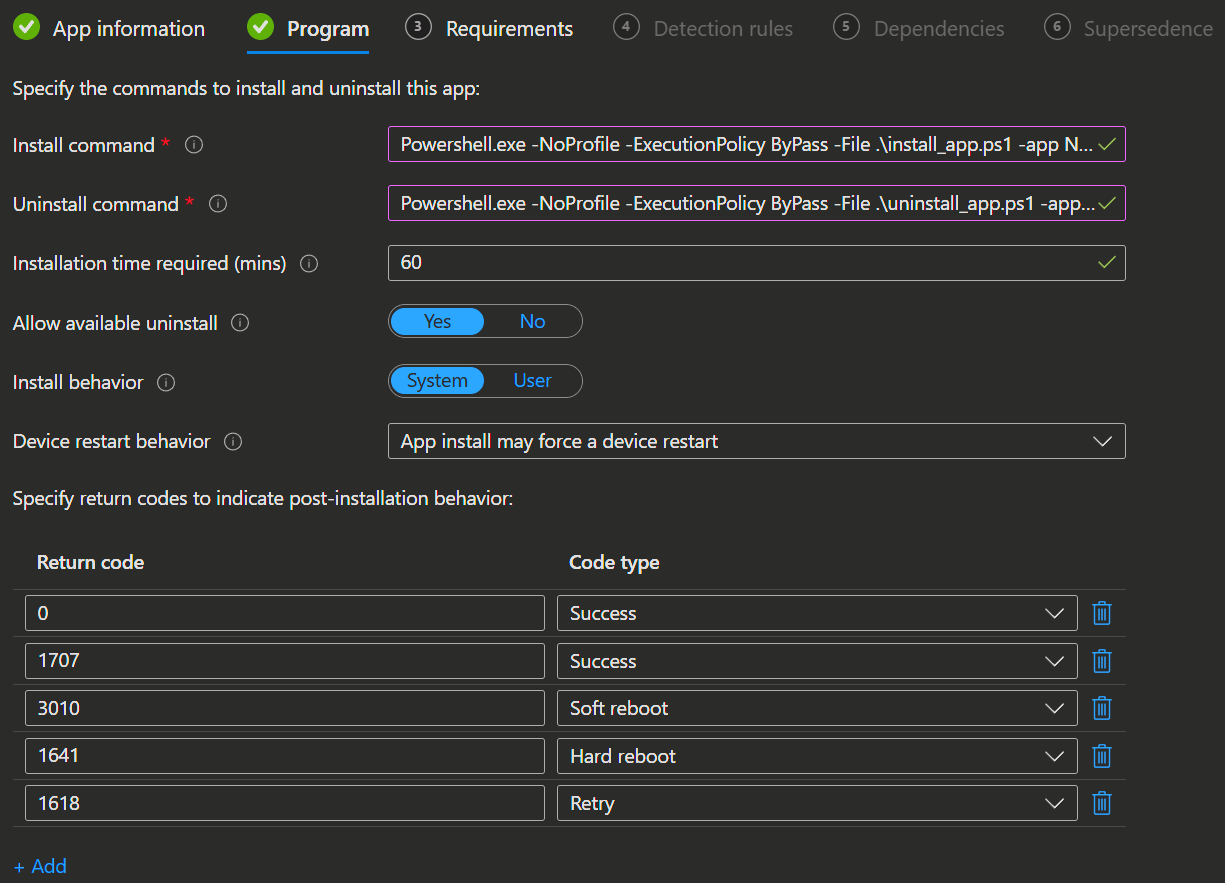Screen dimensions: 1225x883
Task: Click info icon next to Install behavior
Action: (x=167, y=382)
